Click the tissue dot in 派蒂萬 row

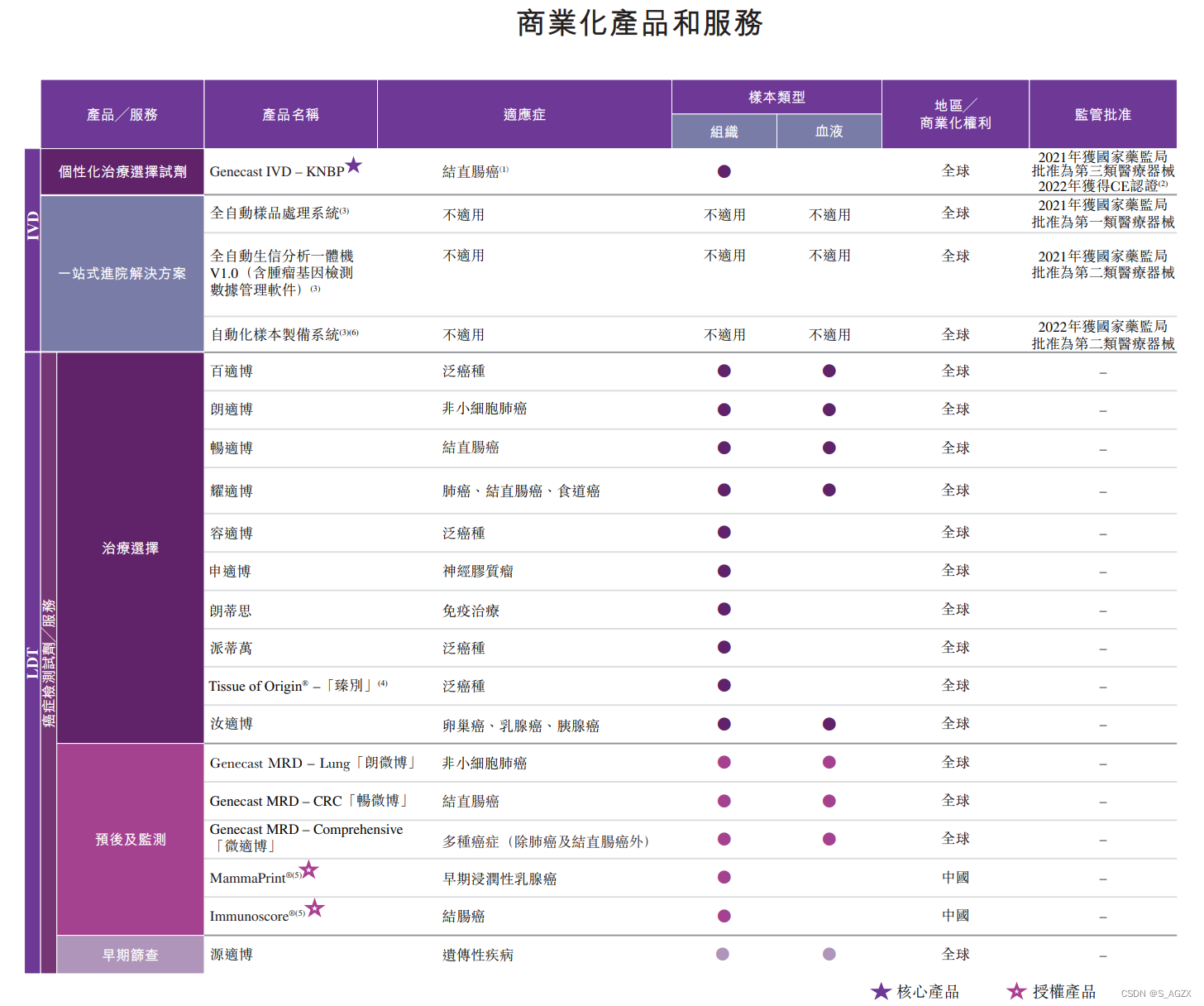coord(724,647)
